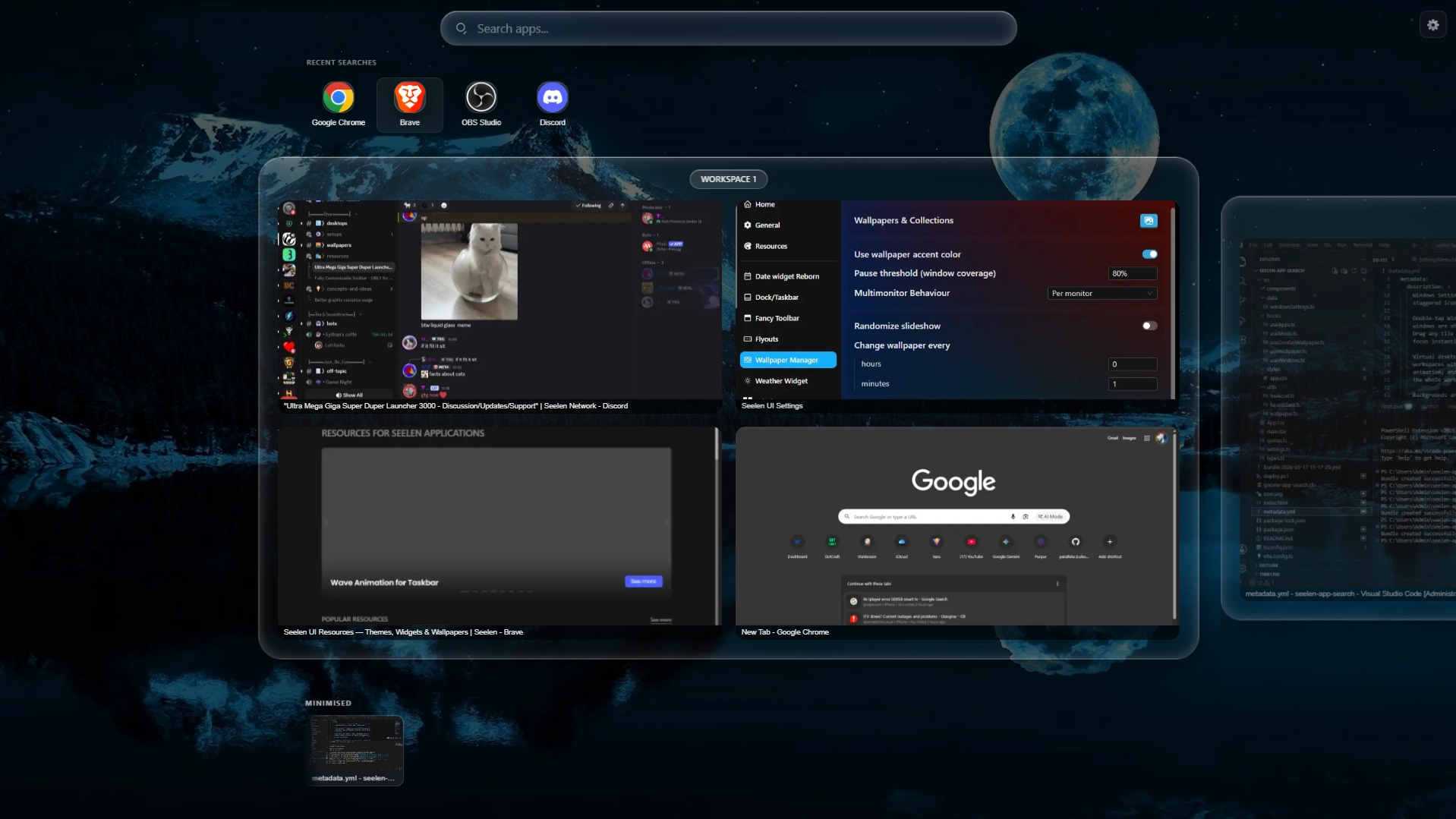
Task: Open Dock/Taskbar settings
Action: [788, 298]
